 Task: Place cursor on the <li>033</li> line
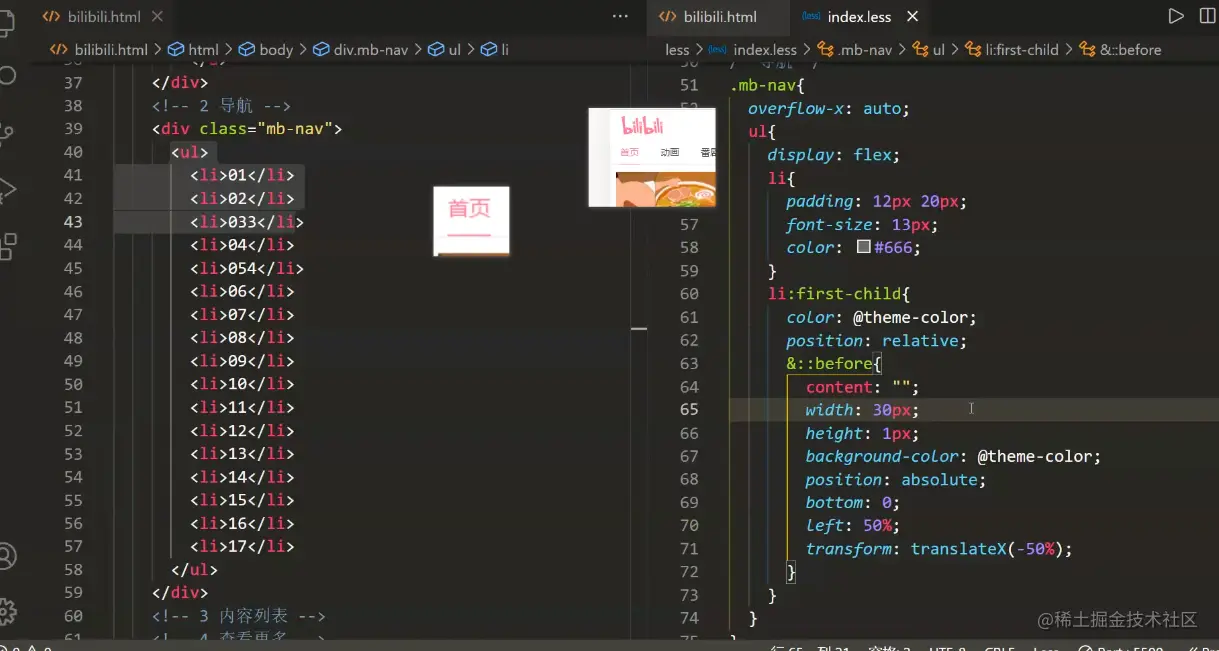tap(246, 222)
